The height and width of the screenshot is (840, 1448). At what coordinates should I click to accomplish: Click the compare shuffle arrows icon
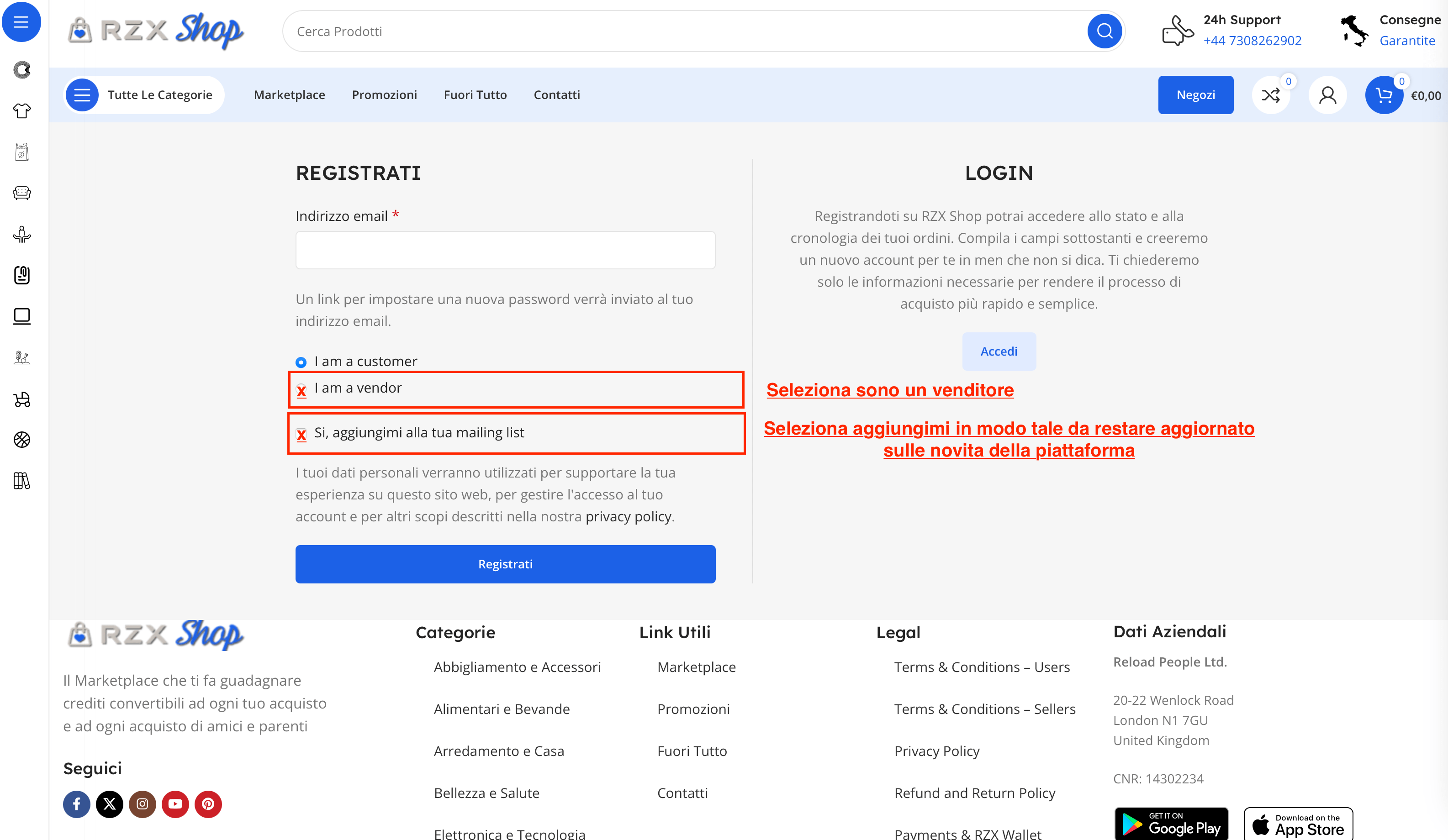click(x=1270, y=95)
